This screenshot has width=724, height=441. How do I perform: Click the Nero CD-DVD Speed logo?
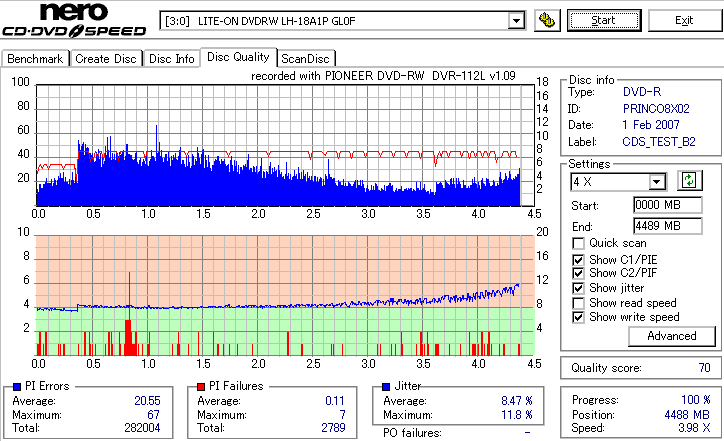point(74,19)
